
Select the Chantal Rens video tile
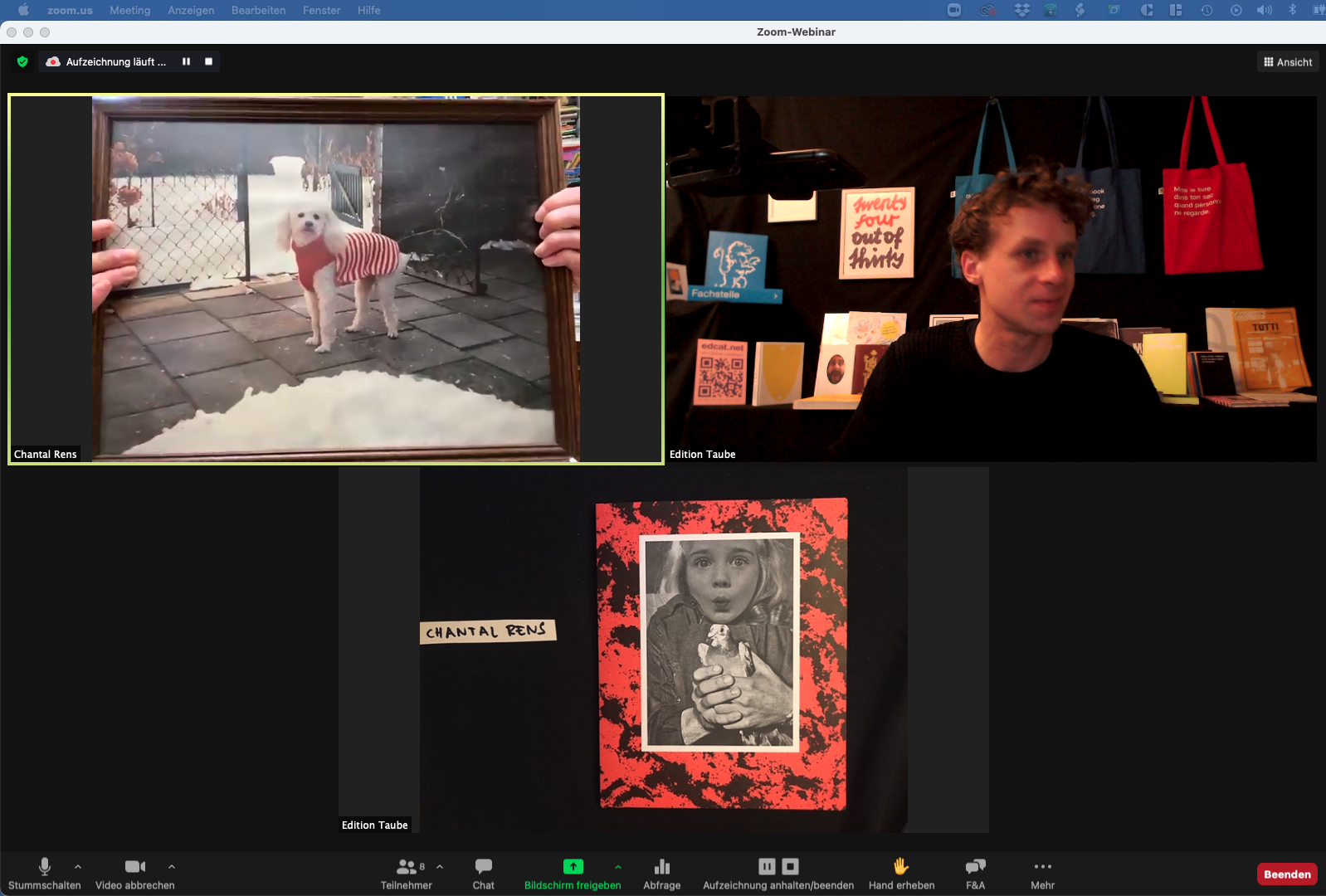pyautogui.click(x=335, y=279)
